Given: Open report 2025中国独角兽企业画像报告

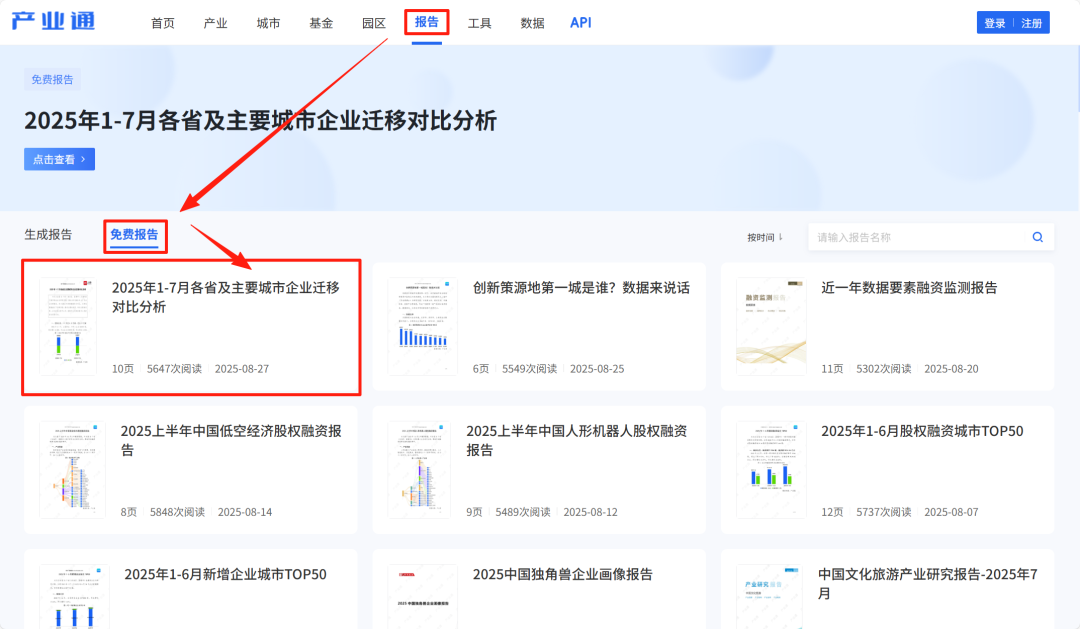Looking at the screenshot, I should tap(563, 575).
